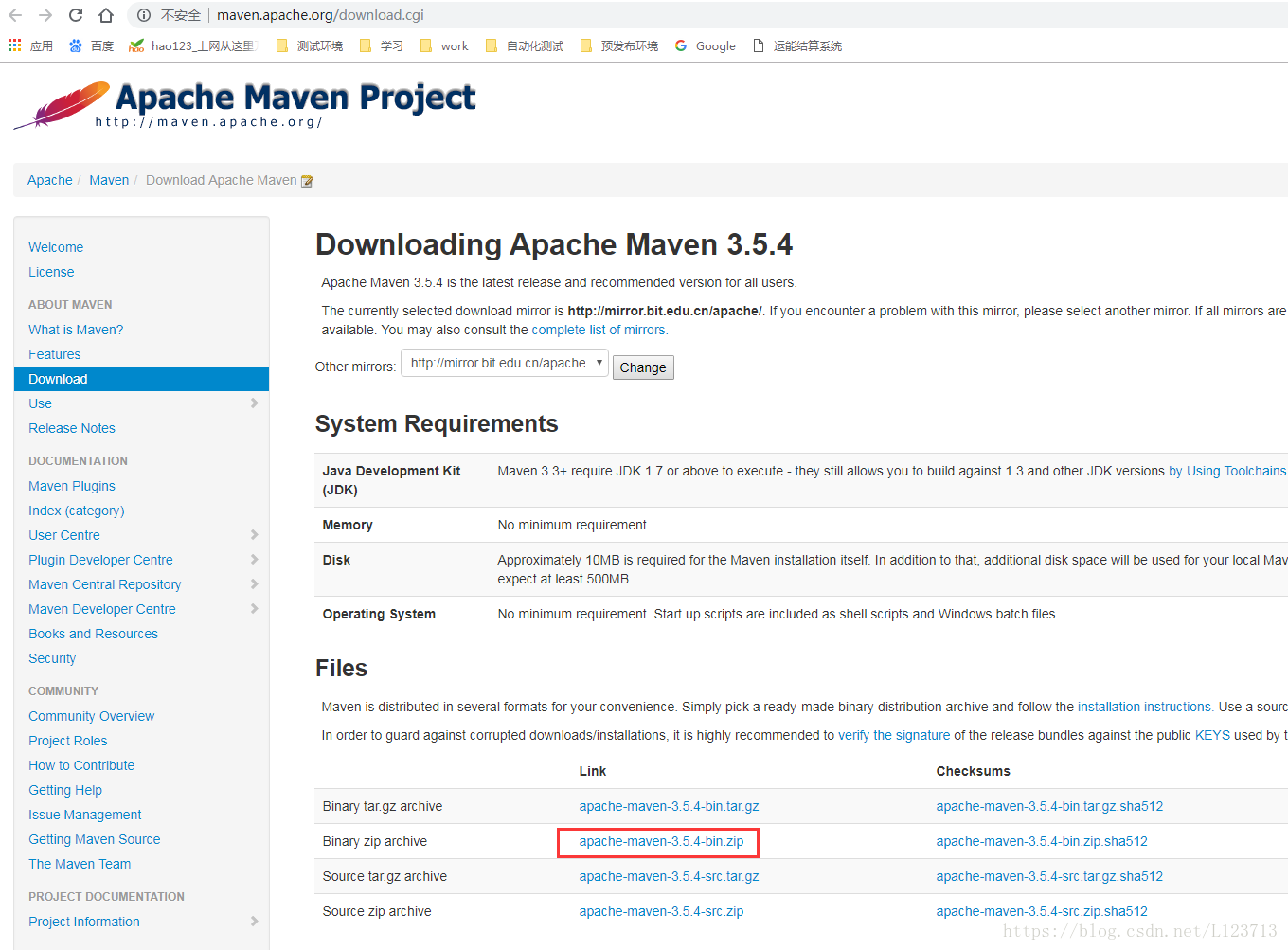Screen dimensions: 1288x950
Task: Open the Other mirrors dropdown
Action: (505, 363)
